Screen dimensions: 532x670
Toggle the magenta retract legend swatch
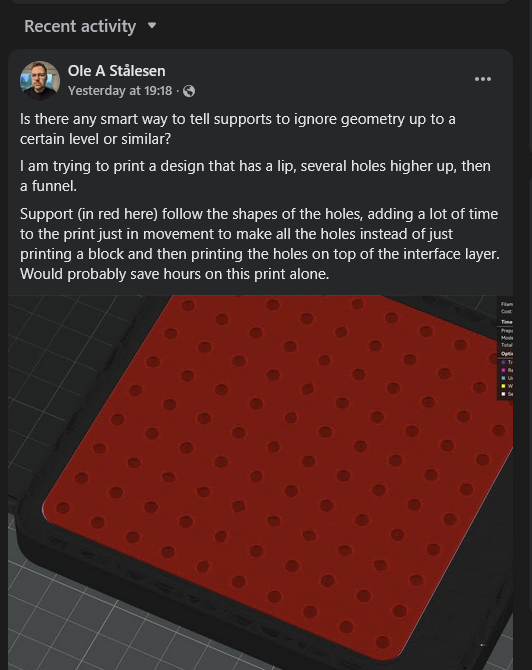coord(503,370)
